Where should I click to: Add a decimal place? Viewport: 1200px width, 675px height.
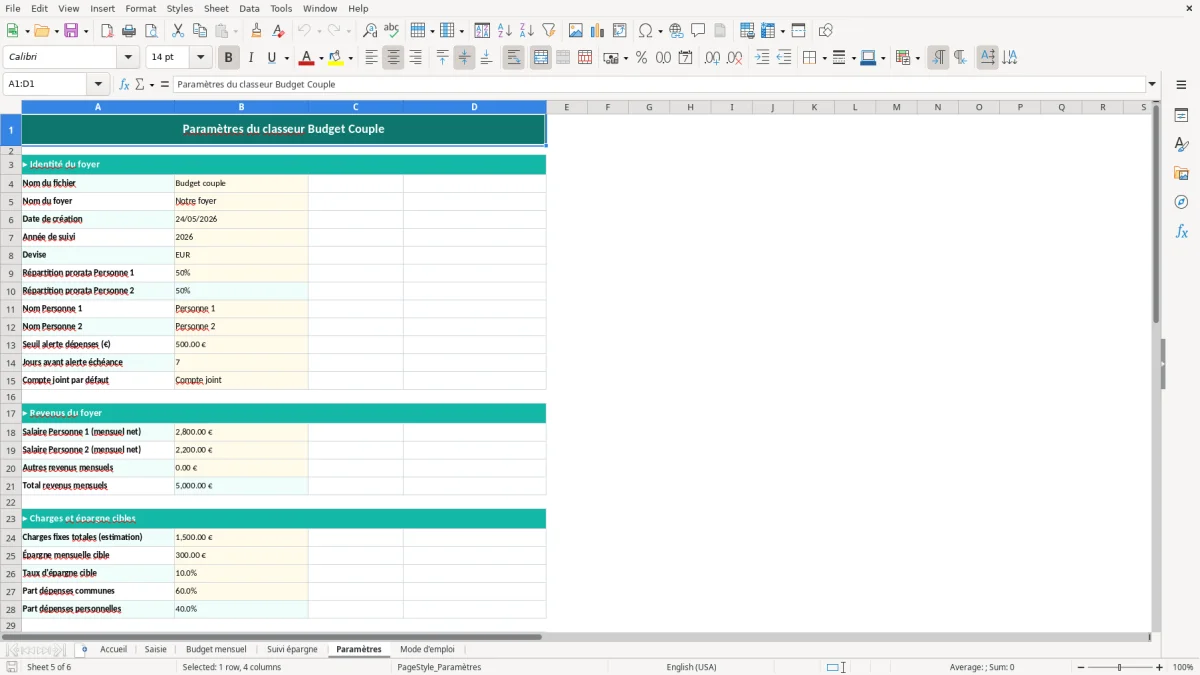coord(713,58)
